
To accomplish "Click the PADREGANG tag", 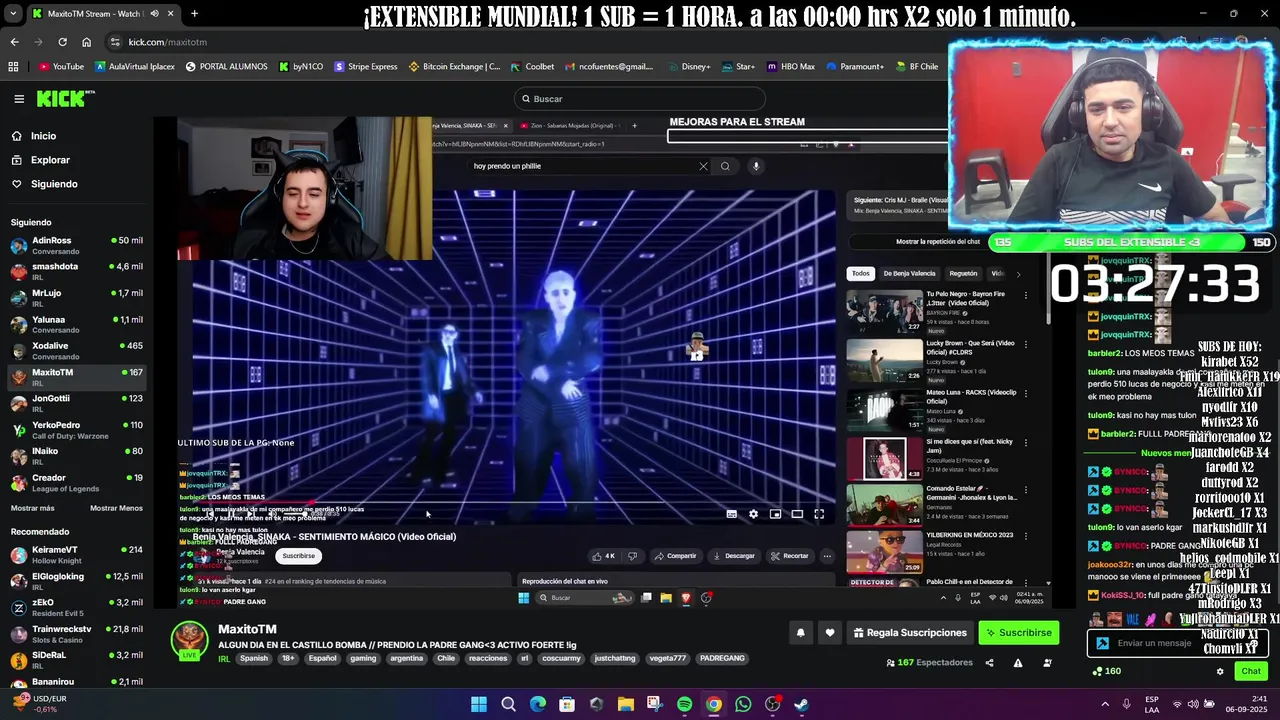I will click(722, 659).
